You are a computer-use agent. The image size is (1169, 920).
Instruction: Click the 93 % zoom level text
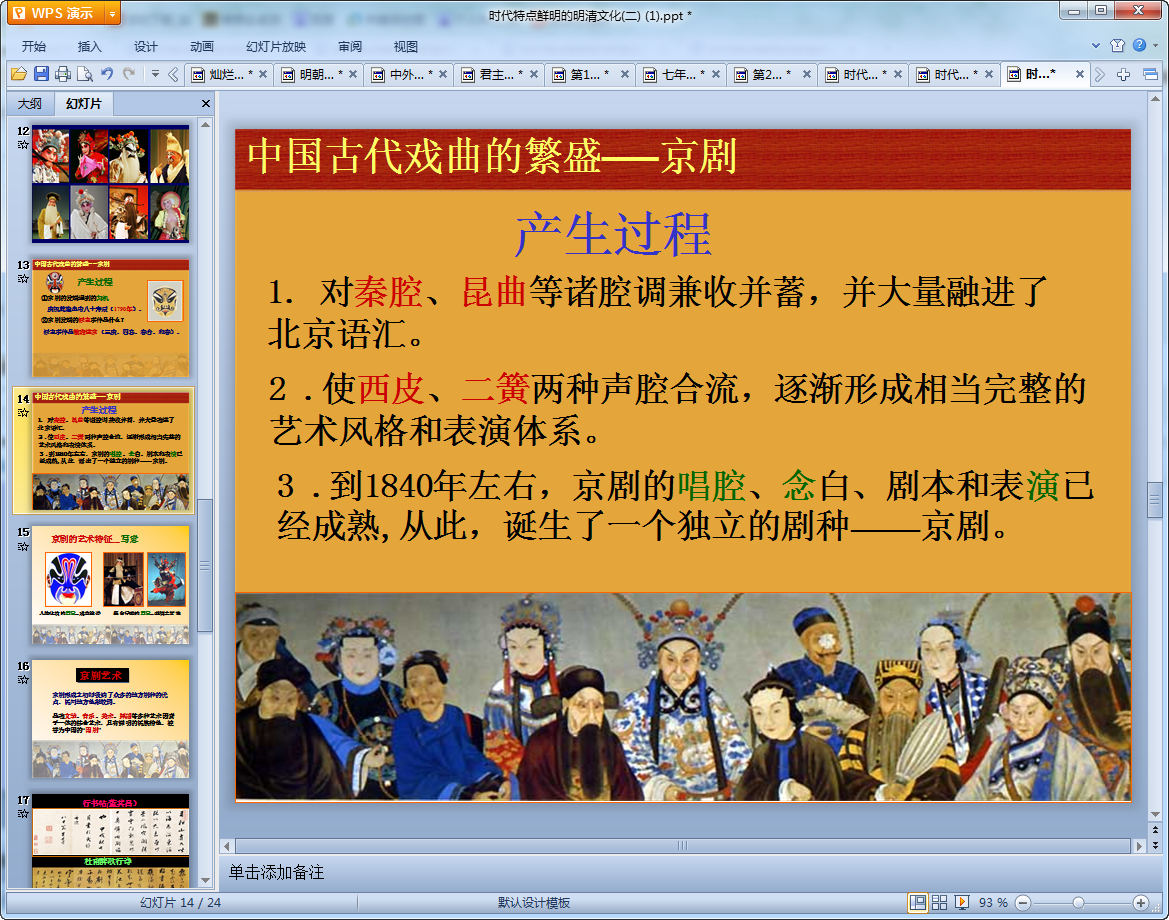[x=993, y=903]
